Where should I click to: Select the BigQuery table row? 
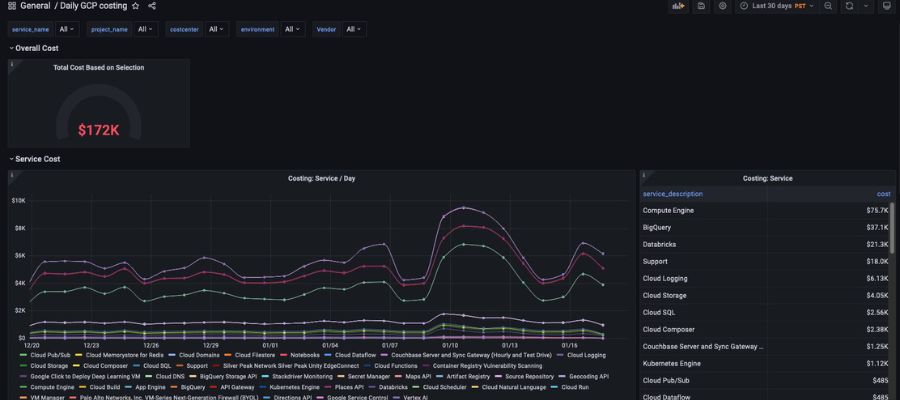coord(766,228)
